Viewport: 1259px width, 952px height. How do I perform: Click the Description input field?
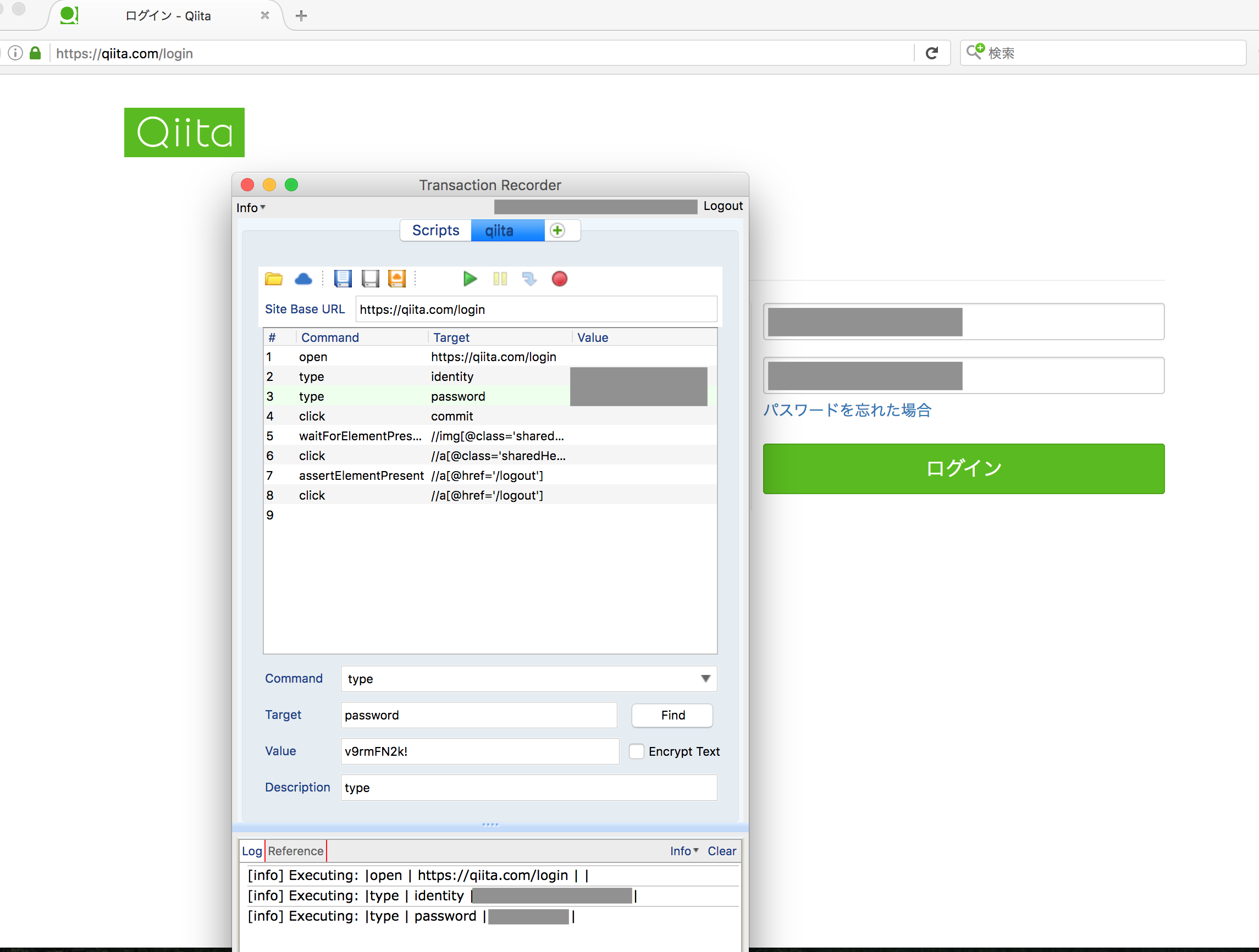click(529, 788)
